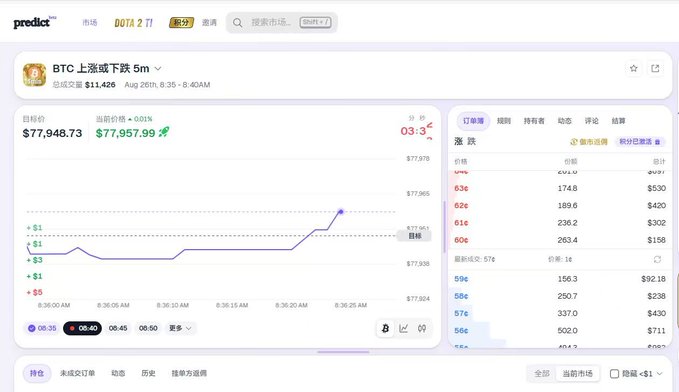
Task: Click the 60¢ ask row price
Action: [461, 240]
